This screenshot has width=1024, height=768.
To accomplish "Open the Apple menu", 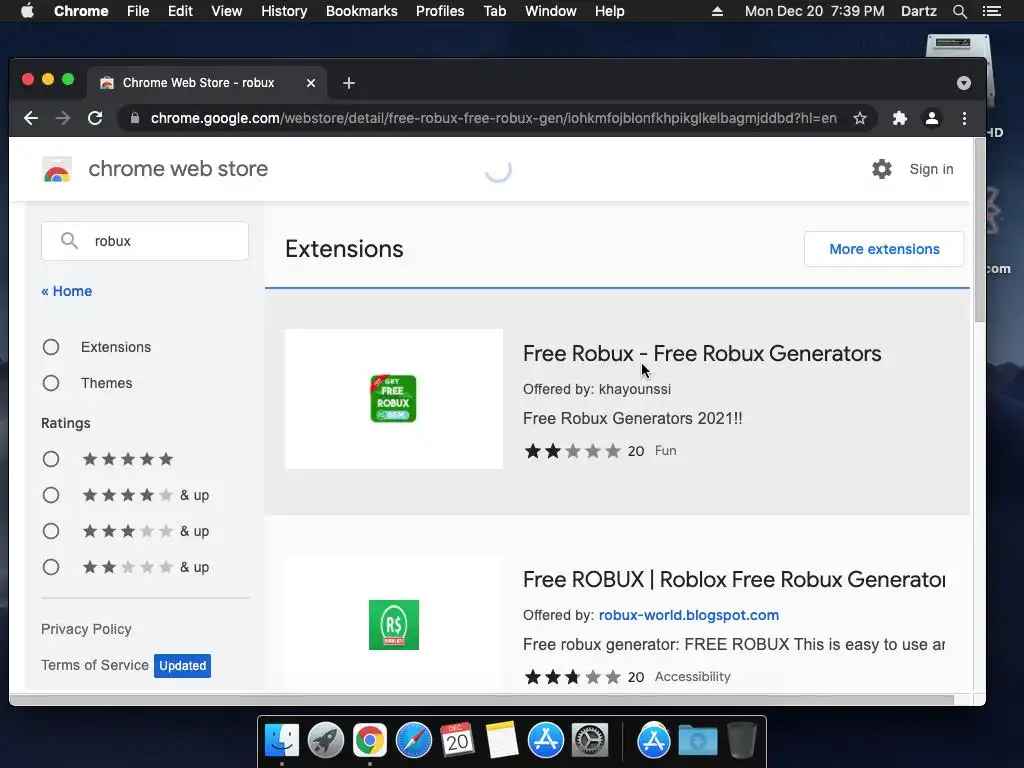I will [27, 10].
